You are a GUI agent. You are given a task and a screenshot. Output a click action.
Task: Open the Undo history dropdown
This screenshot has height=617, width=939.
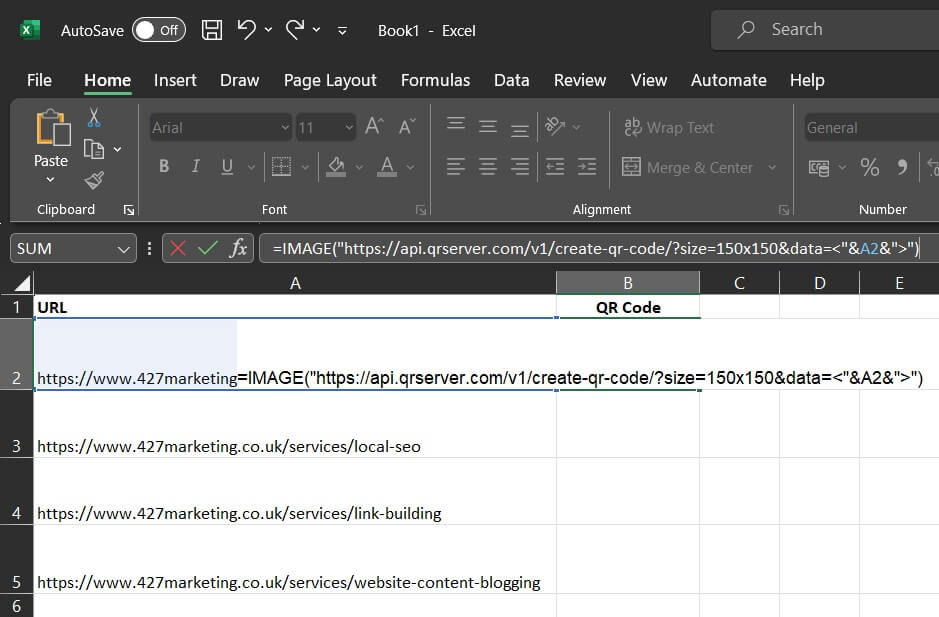tap(268, 29)
